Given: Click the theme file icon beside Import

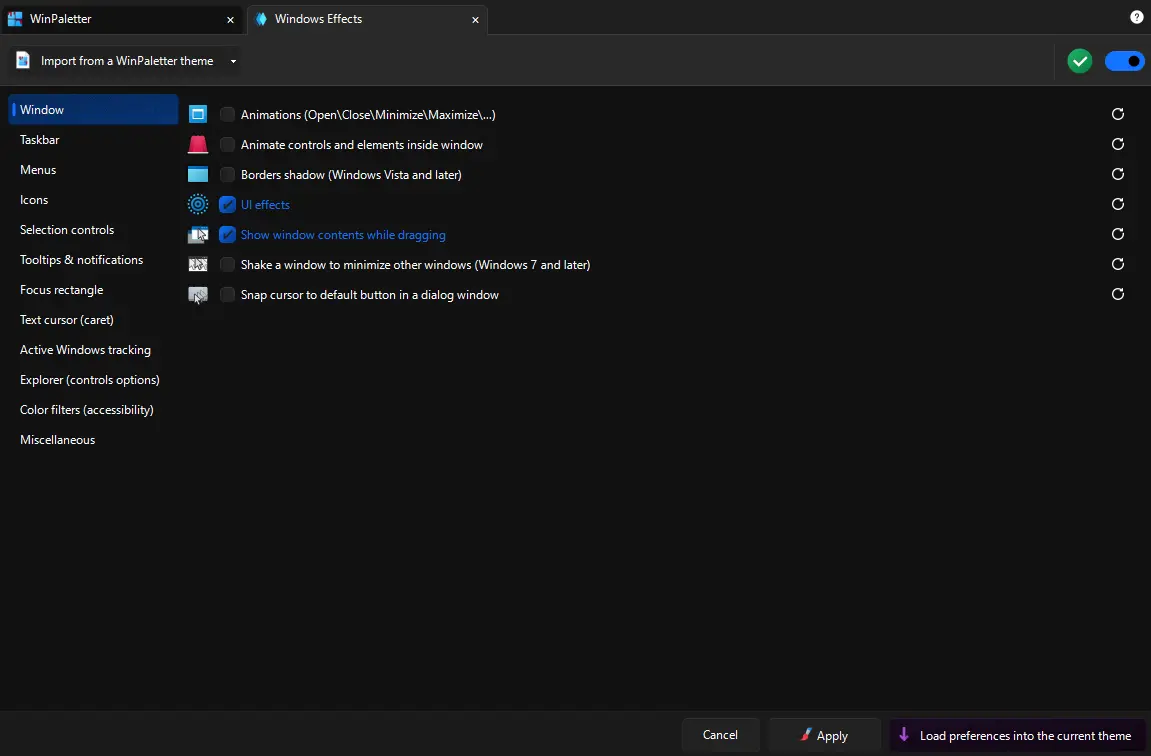Looking at the screenshot, I should click(23, 61).
